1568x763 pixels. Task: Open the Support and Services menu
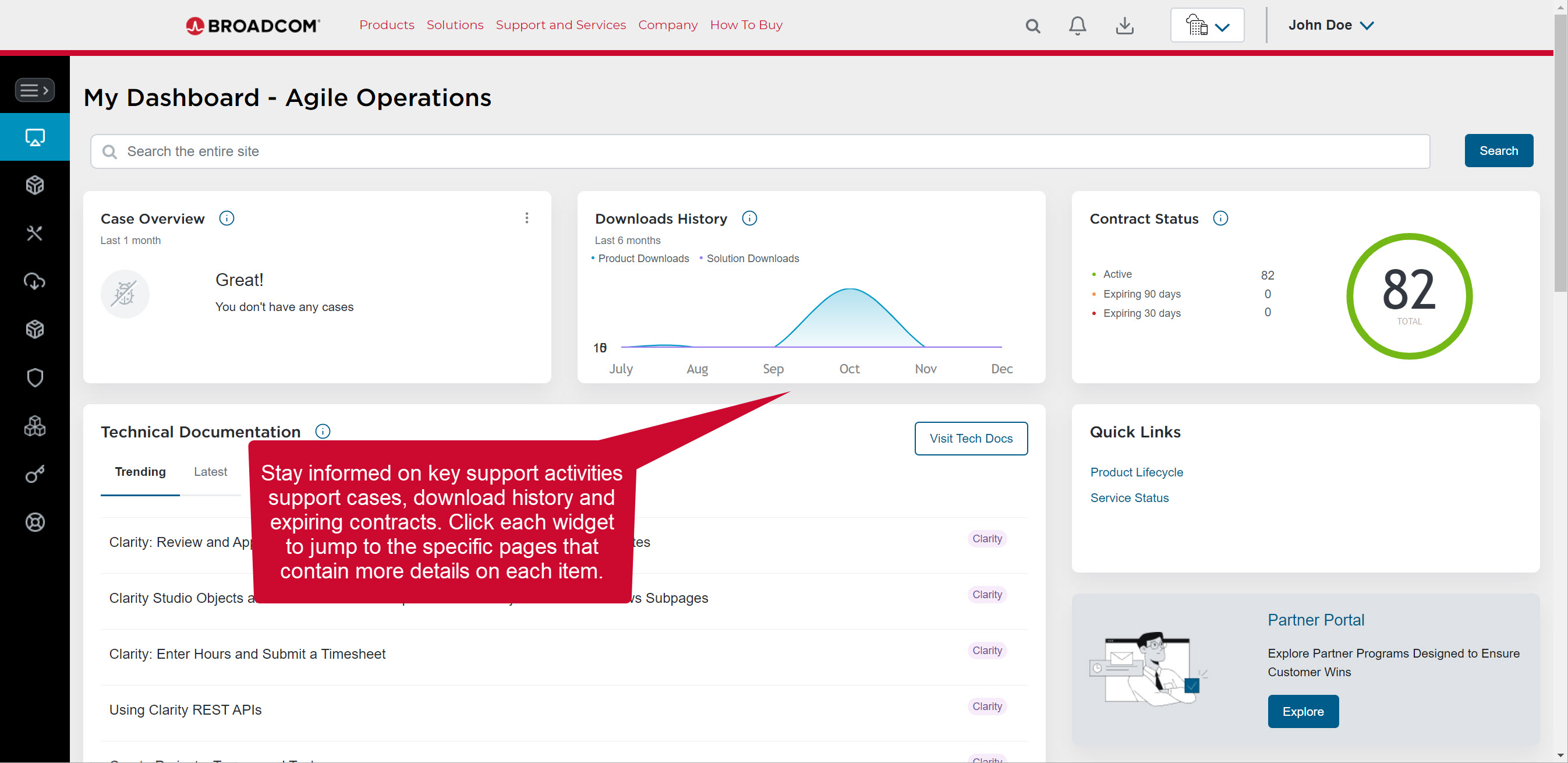pyautogui.click(x=560, y=25)
